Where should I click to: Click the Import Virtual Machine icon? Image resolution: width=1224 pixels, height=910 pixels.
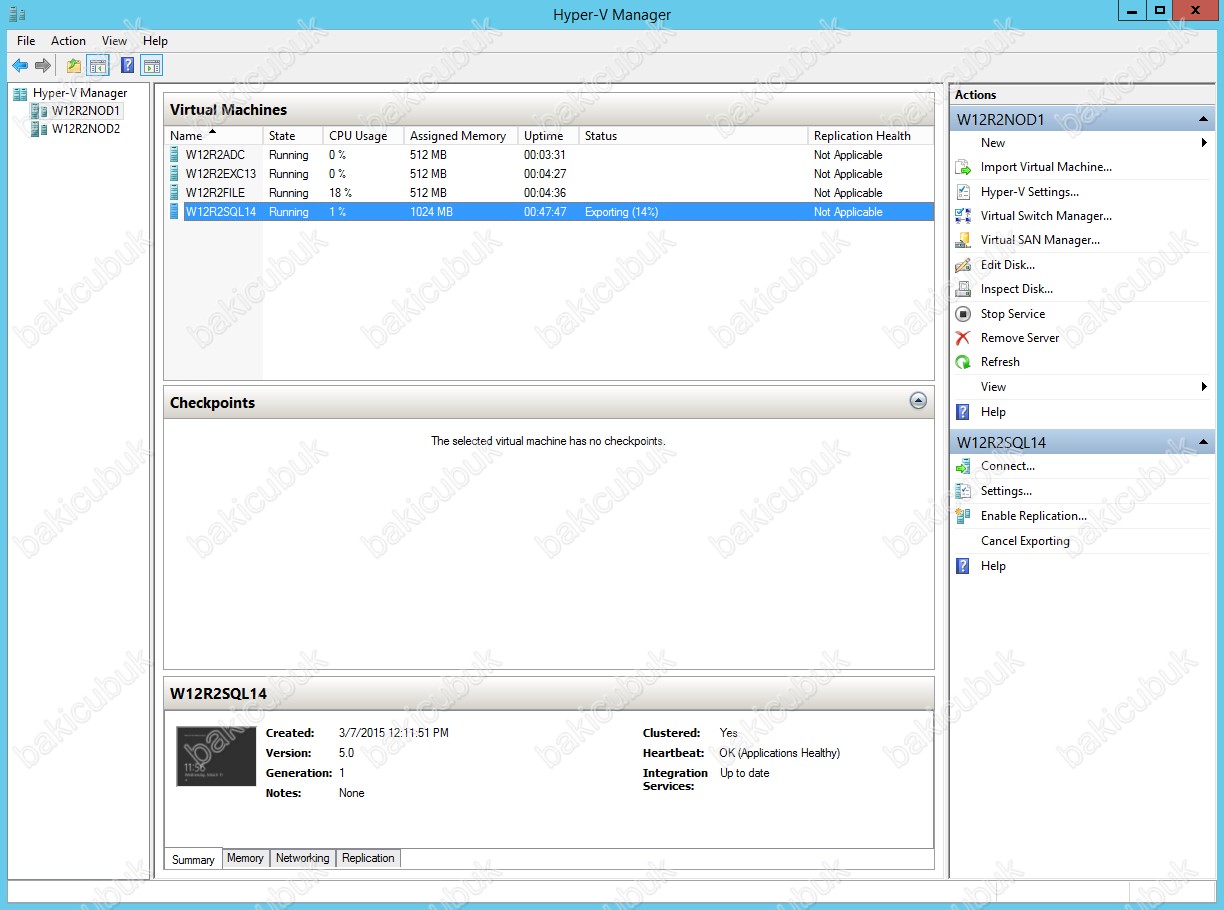(963, 167)
